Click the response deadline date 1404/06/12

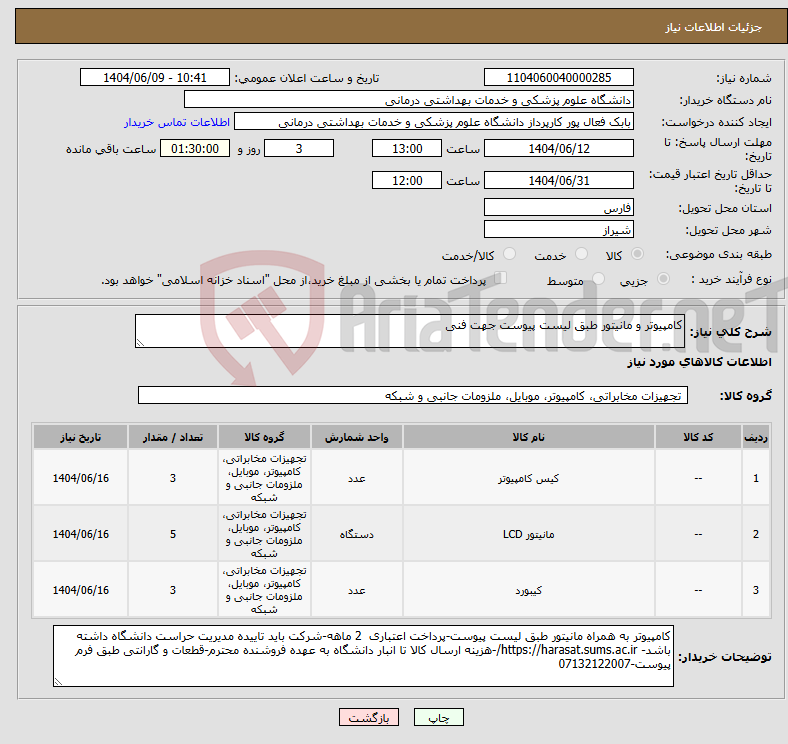pos(558,149)
